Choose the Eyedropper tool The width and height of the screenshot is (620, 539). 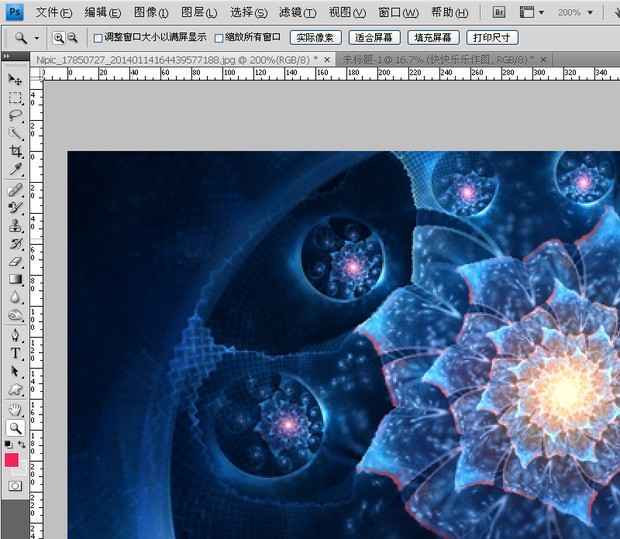coord(15,170)
